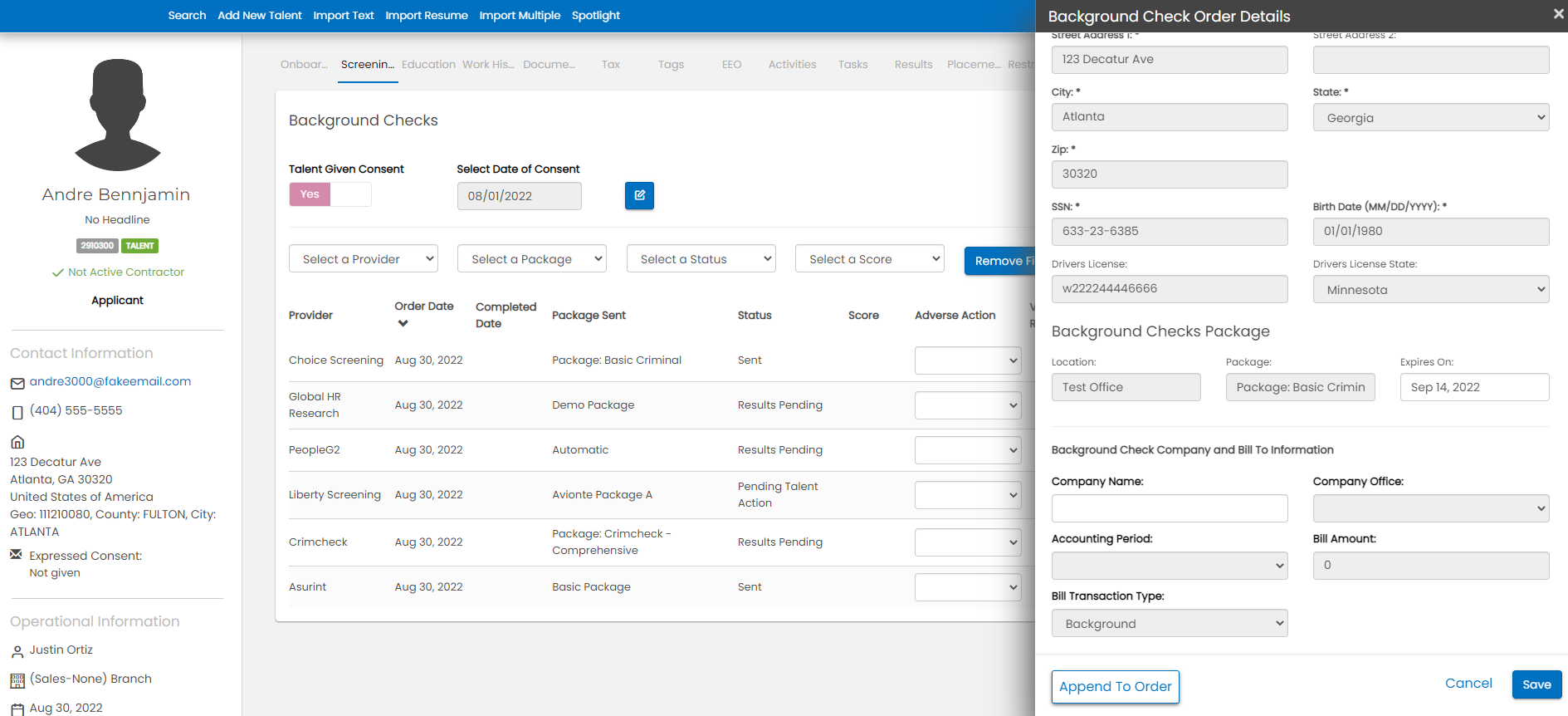Click the Append To Order button
Screen dimensions: 1568x716
coord(1115,686)
